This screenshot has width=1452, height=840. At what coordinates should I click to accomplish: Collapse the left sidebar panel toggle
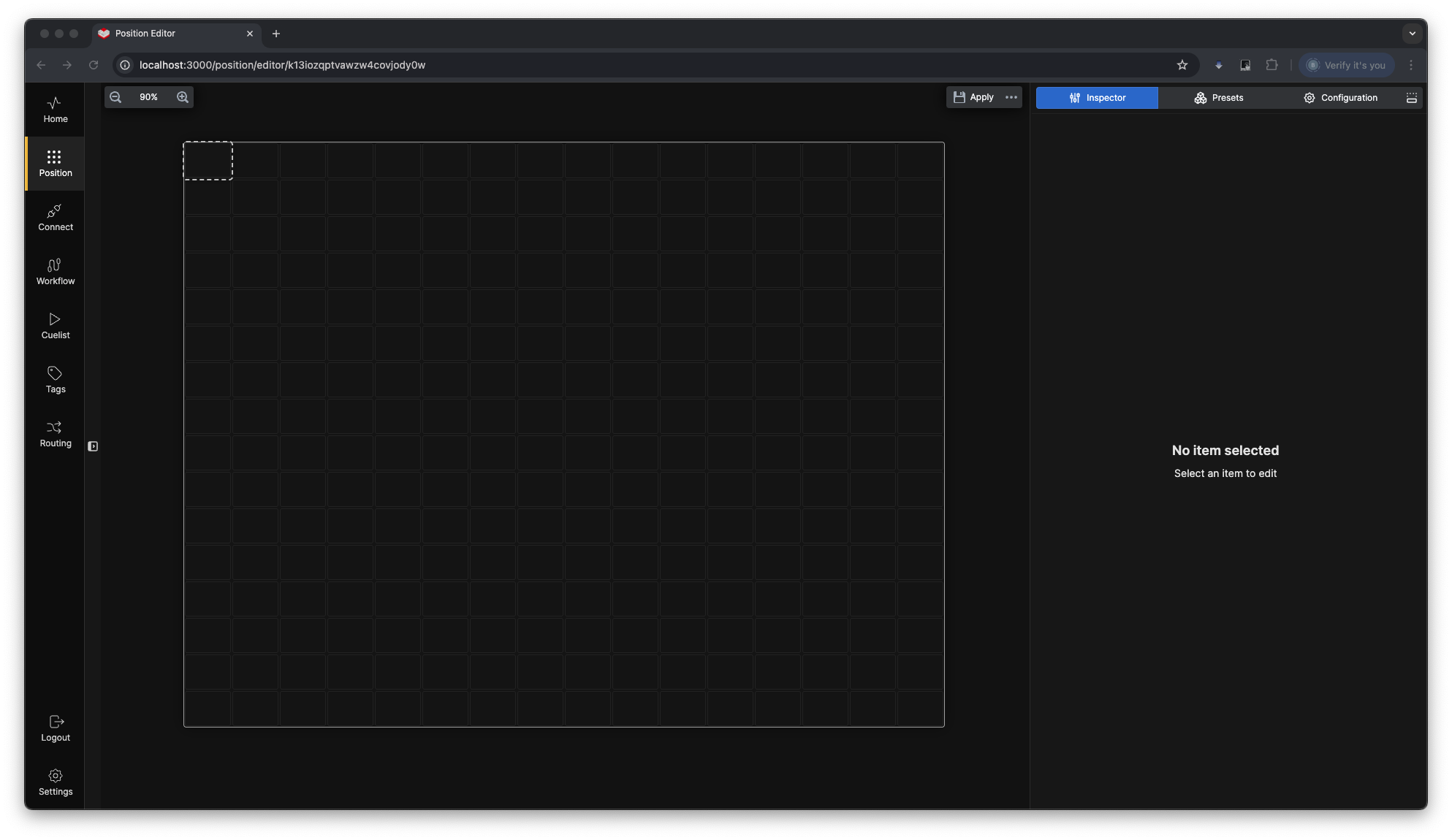(x=93, y=446)
